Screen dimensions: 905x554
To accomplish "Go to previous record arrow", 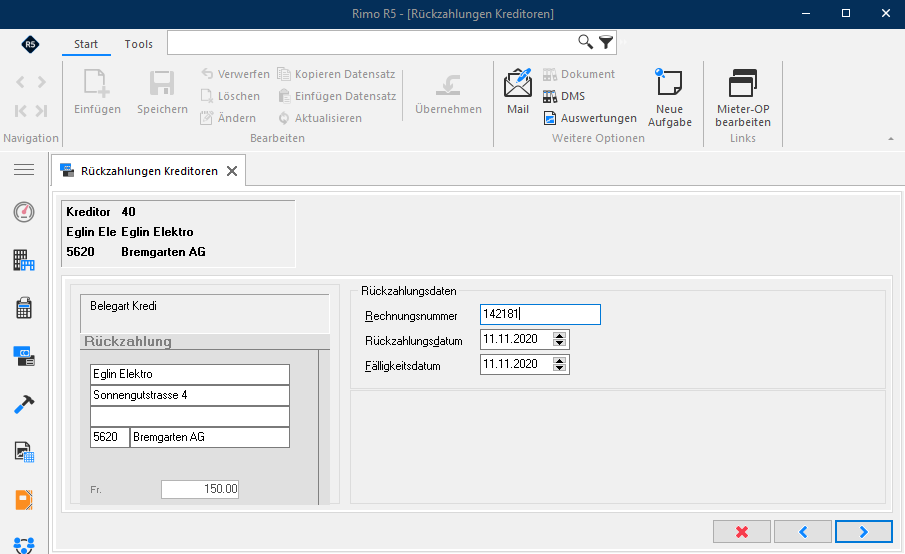I will tap(20, 82).
